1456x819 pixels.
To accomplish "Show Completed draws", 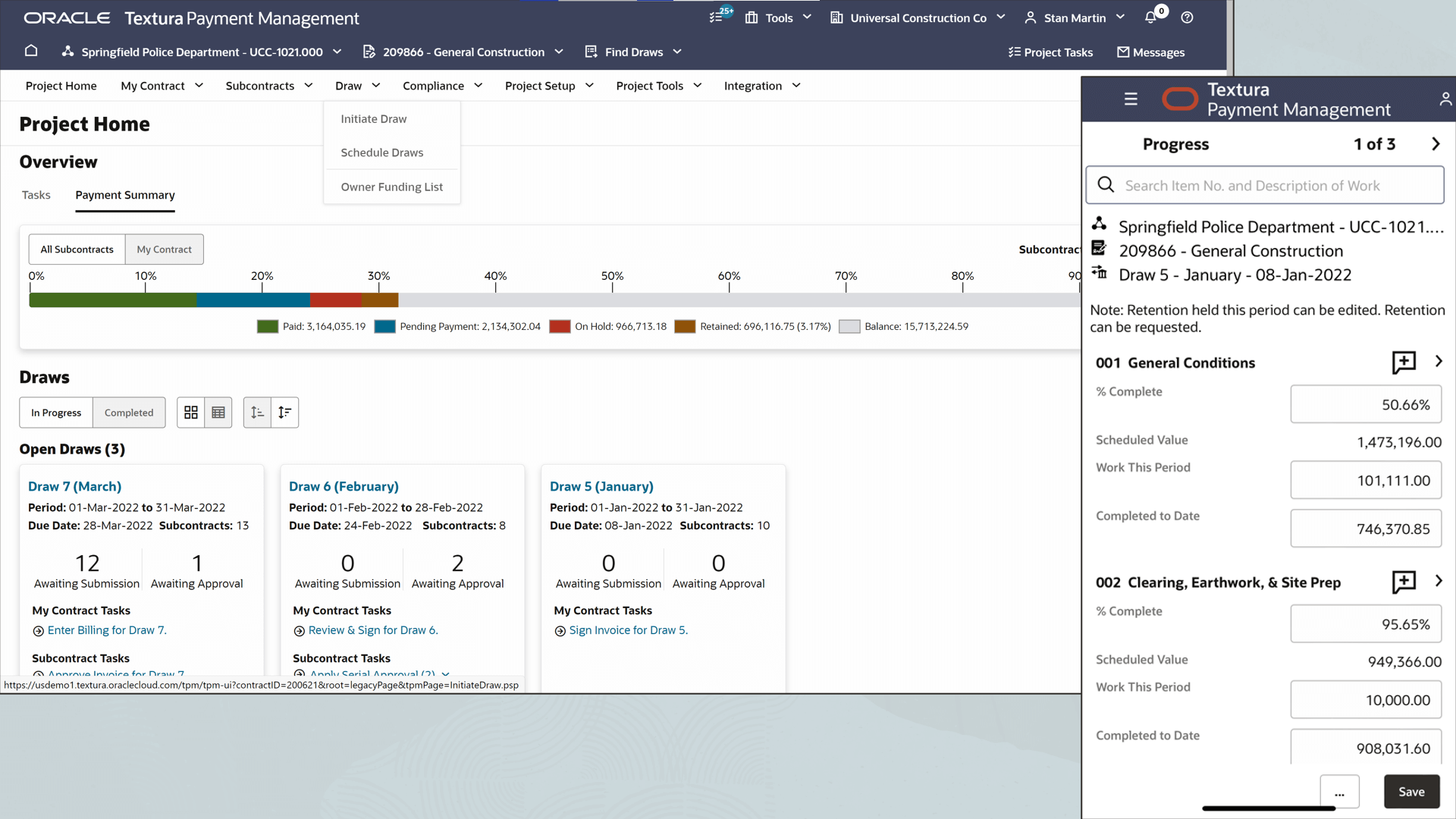I will (x=129, y=413).
